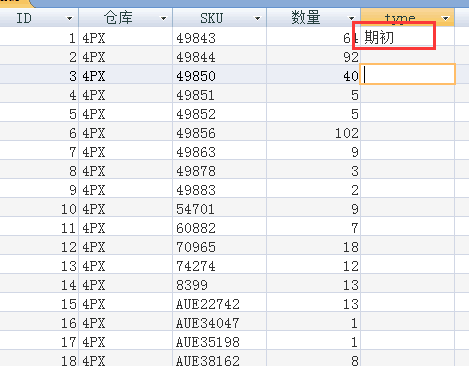The width and height of the screenshot is (469, 366).
Task: Click ID cell 17
Action: [39, 340]
